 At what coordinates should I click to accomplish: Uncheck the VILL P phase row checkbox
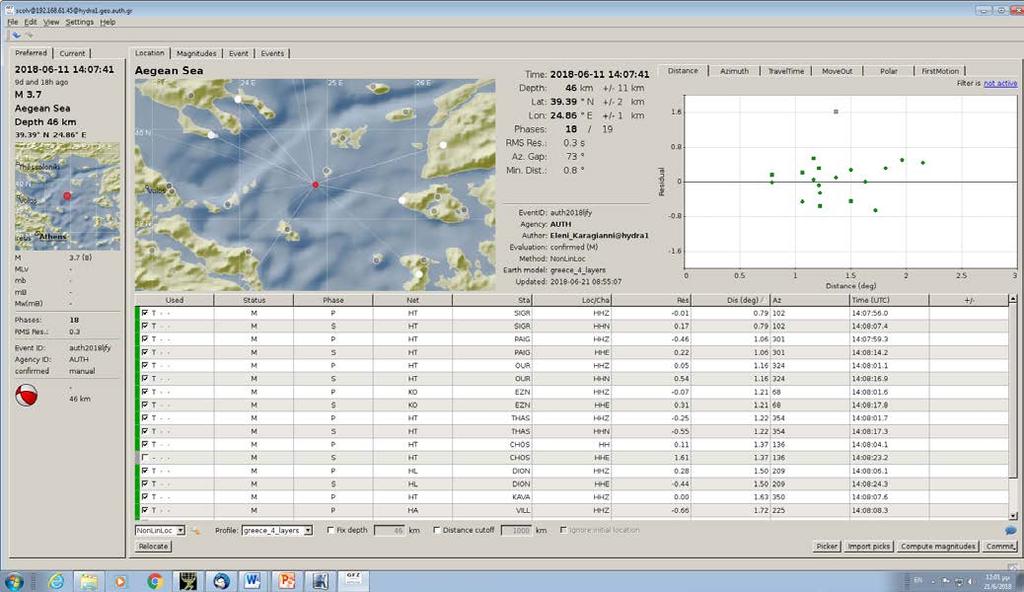145,510
